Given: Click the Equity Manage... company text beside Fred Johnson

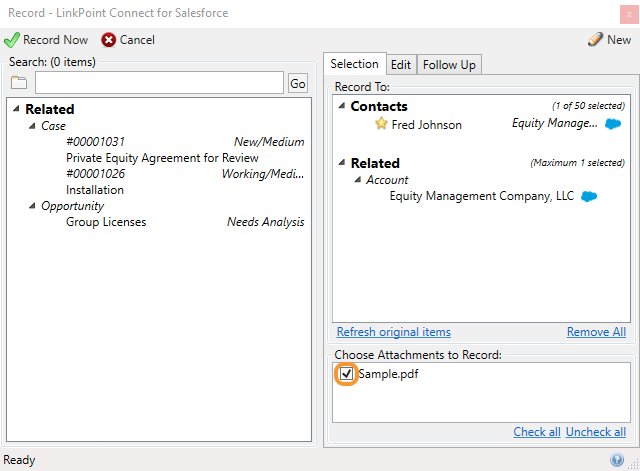Looking at the screenshot, I should click(x=555, y=123).
